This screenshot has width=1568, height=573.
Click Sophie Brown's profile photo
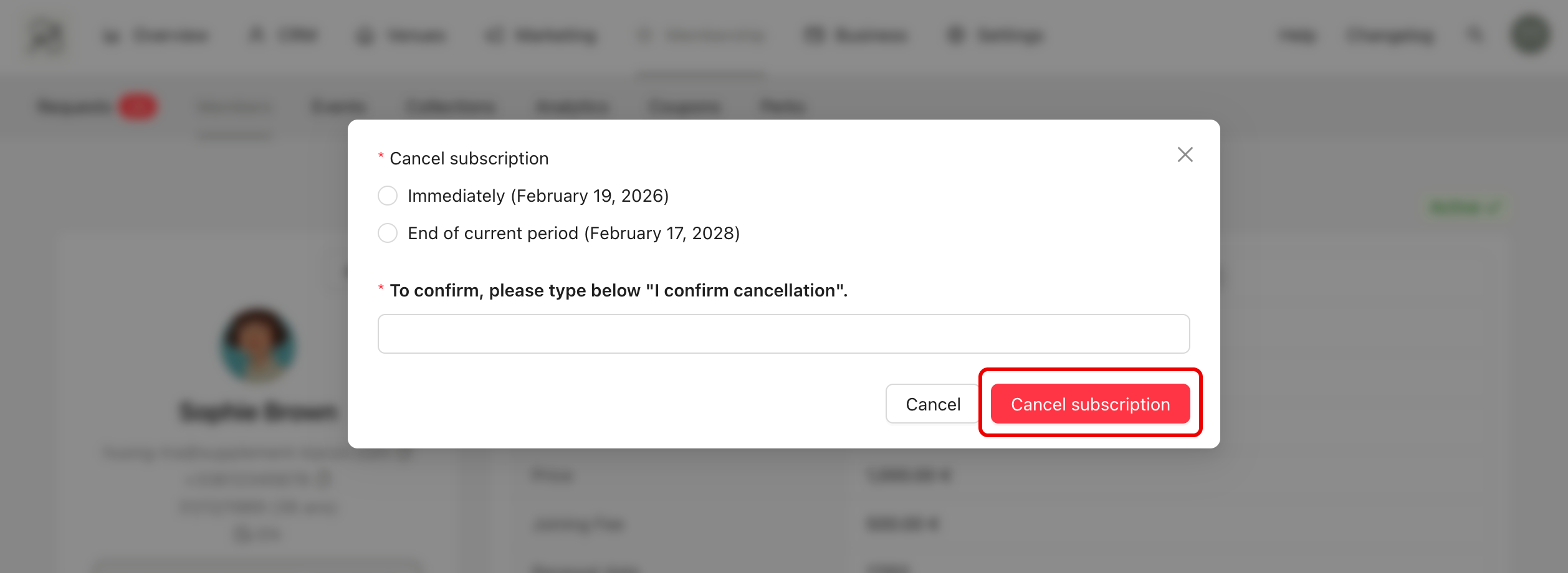(258, 344)
